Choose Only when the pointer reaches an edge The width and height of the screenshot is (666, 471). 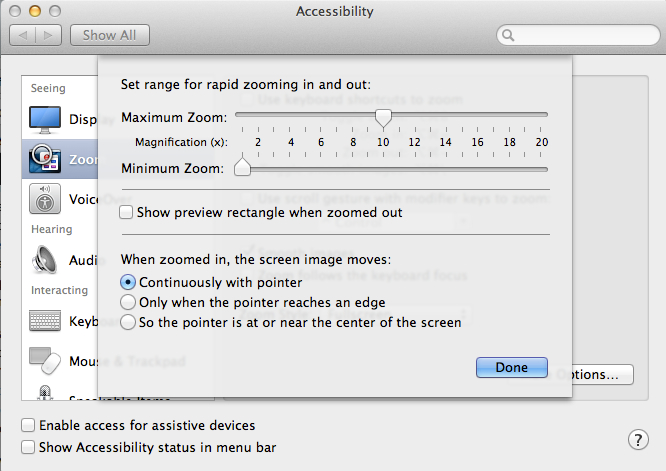[127, 302]
